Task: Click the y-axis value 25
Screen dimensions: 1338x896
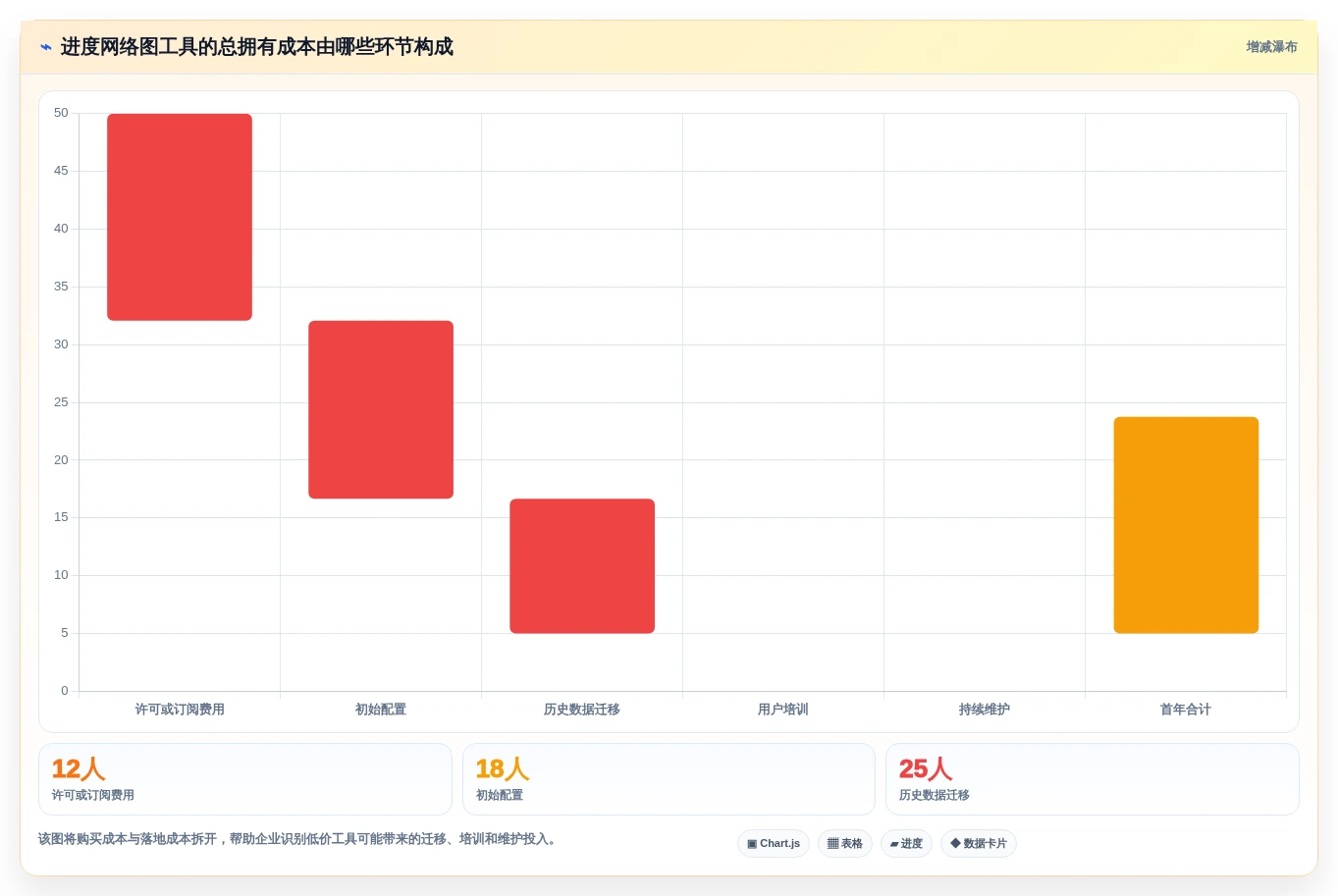Action: (x=61, y=402)
